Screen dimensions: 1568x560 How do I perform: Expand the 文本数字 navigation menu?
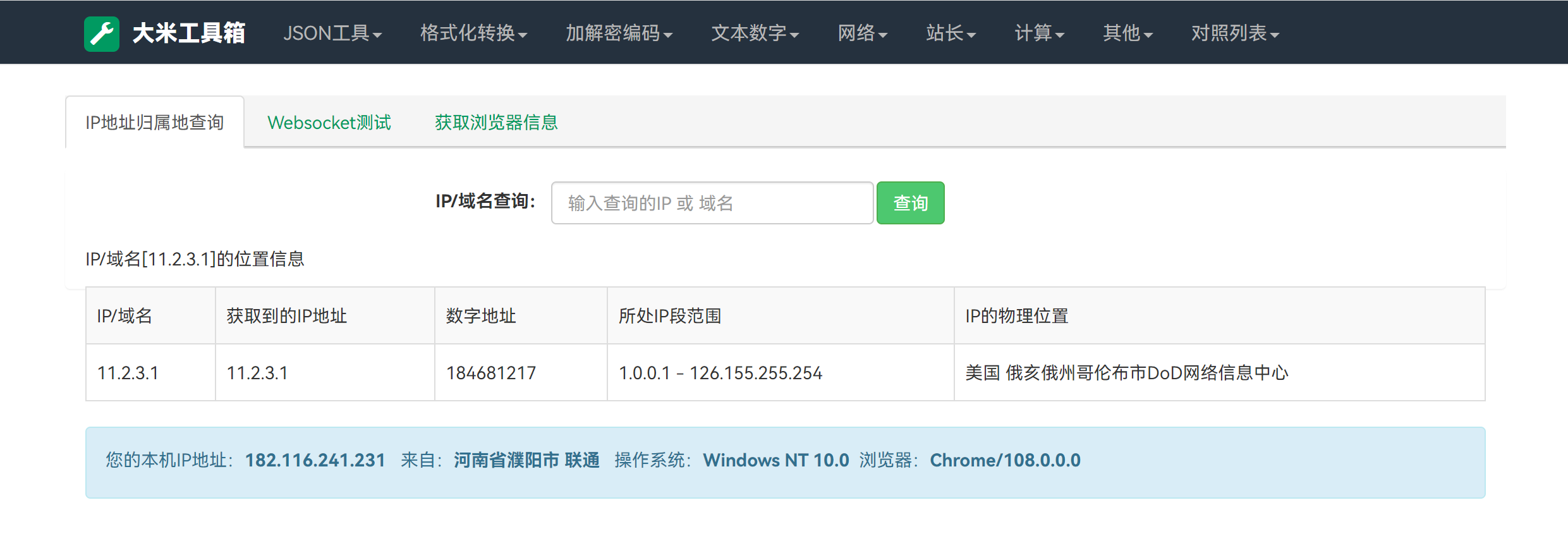click(x=755, y=33)
